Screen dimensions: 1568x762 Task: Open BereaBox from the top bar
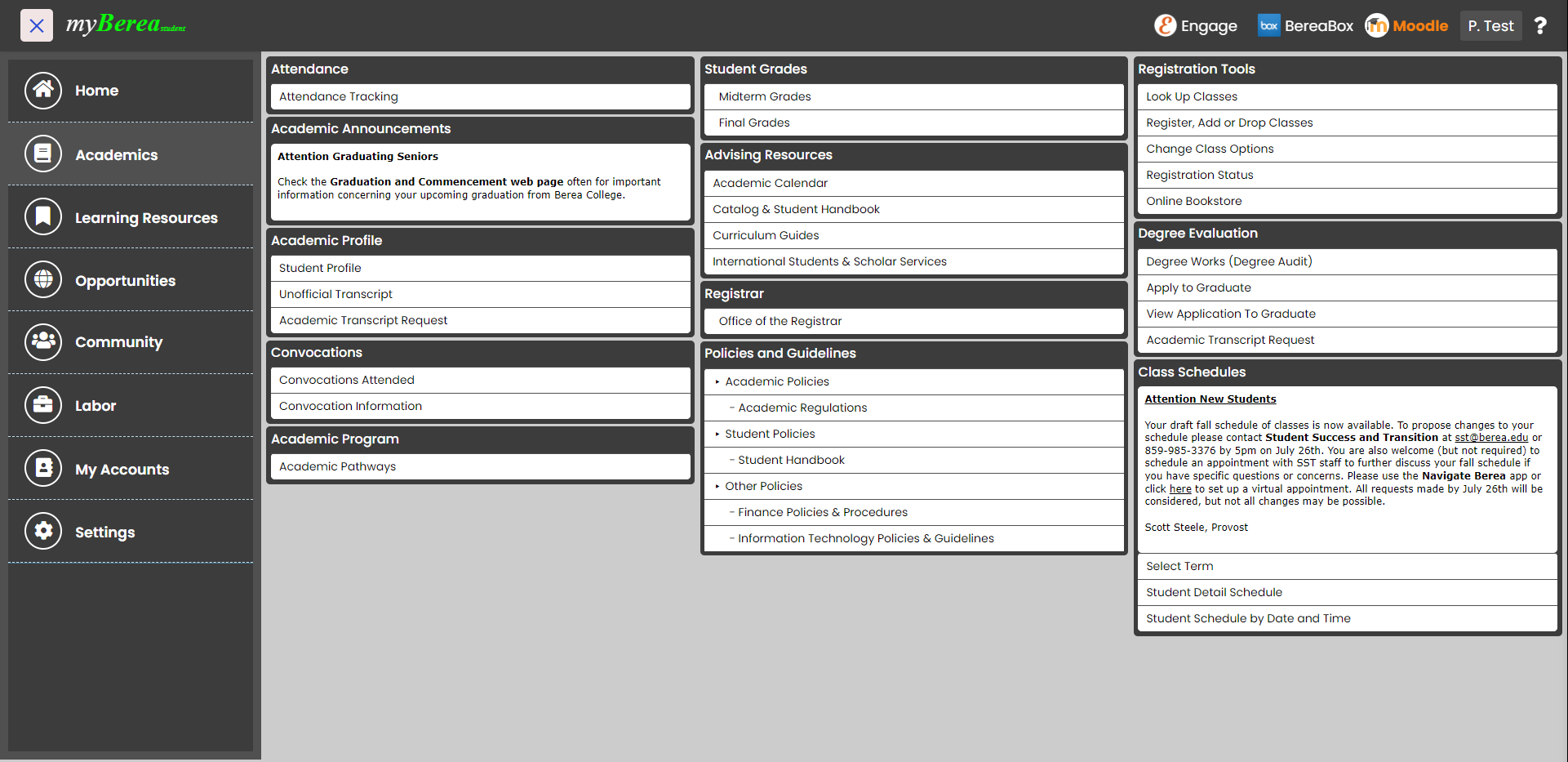coord(1305,26)
